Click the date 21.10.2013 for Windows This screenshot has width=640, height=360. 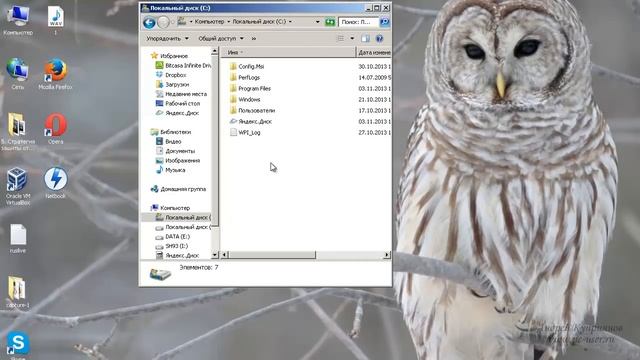tap(374, 99)
